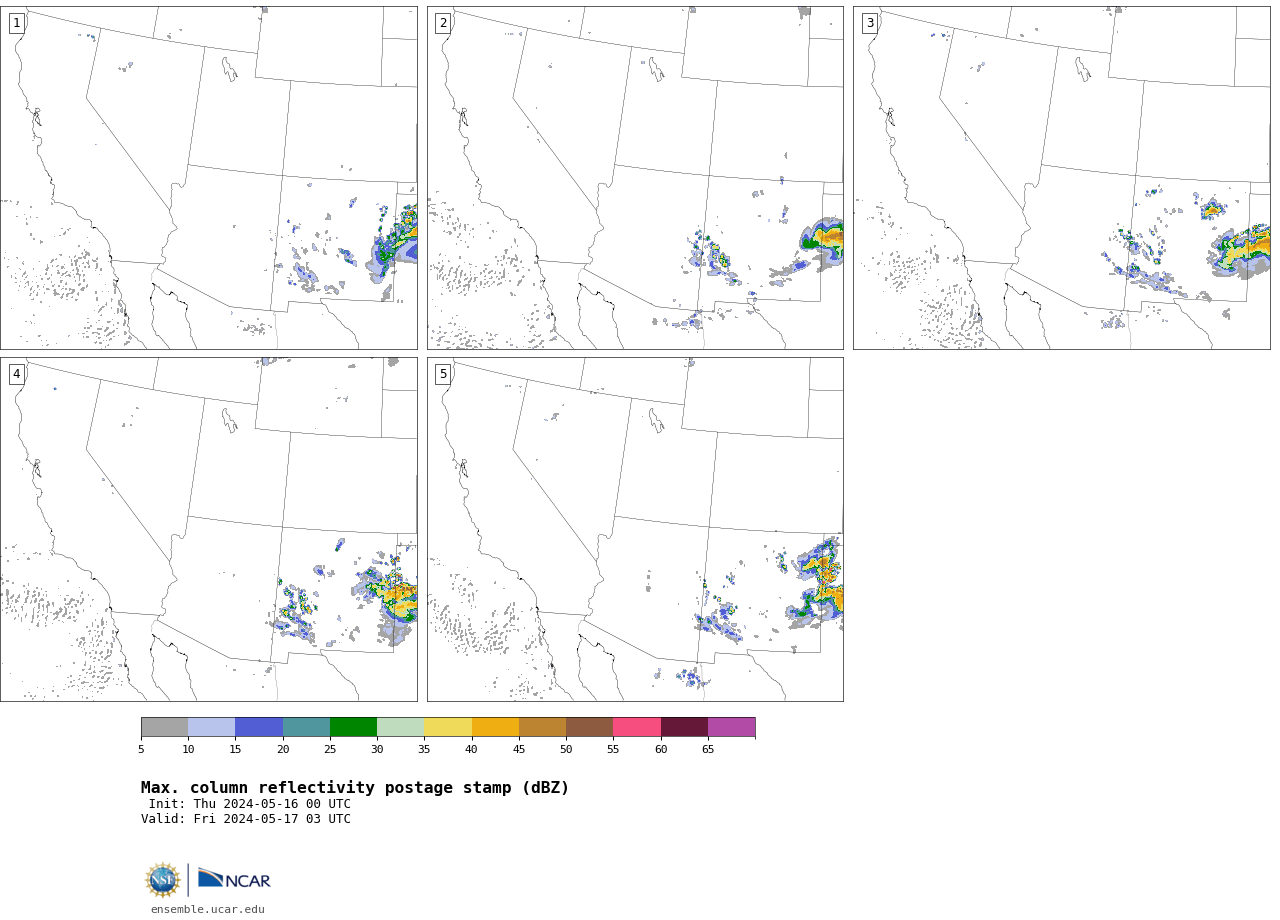Image resolution: width=1280 pixels, height=920 pixels.
Task: Click the colorbar tick label 30
Action: click(377, 750)
